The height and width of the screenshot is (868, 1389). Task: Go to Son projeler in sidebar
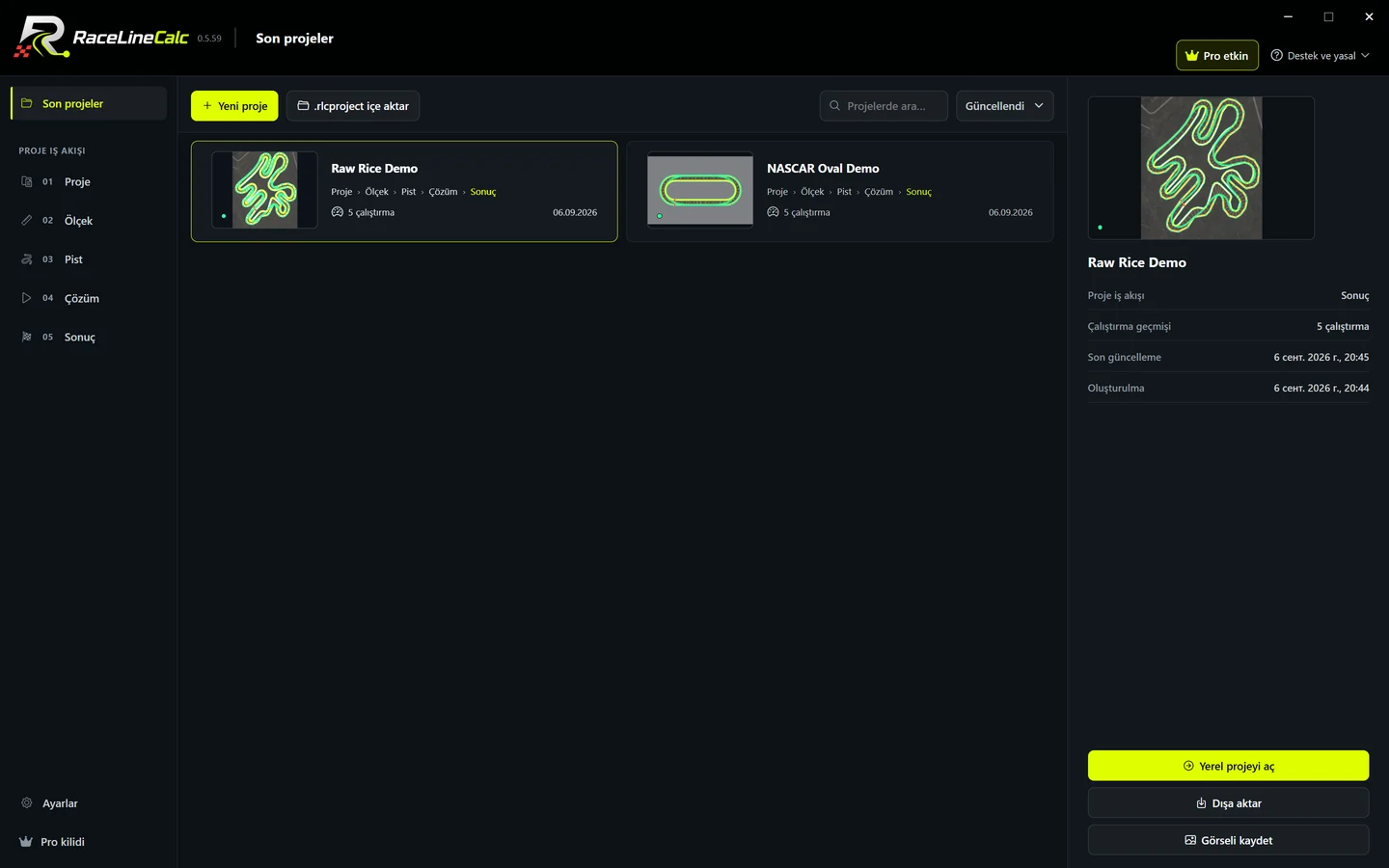(89, 103)
